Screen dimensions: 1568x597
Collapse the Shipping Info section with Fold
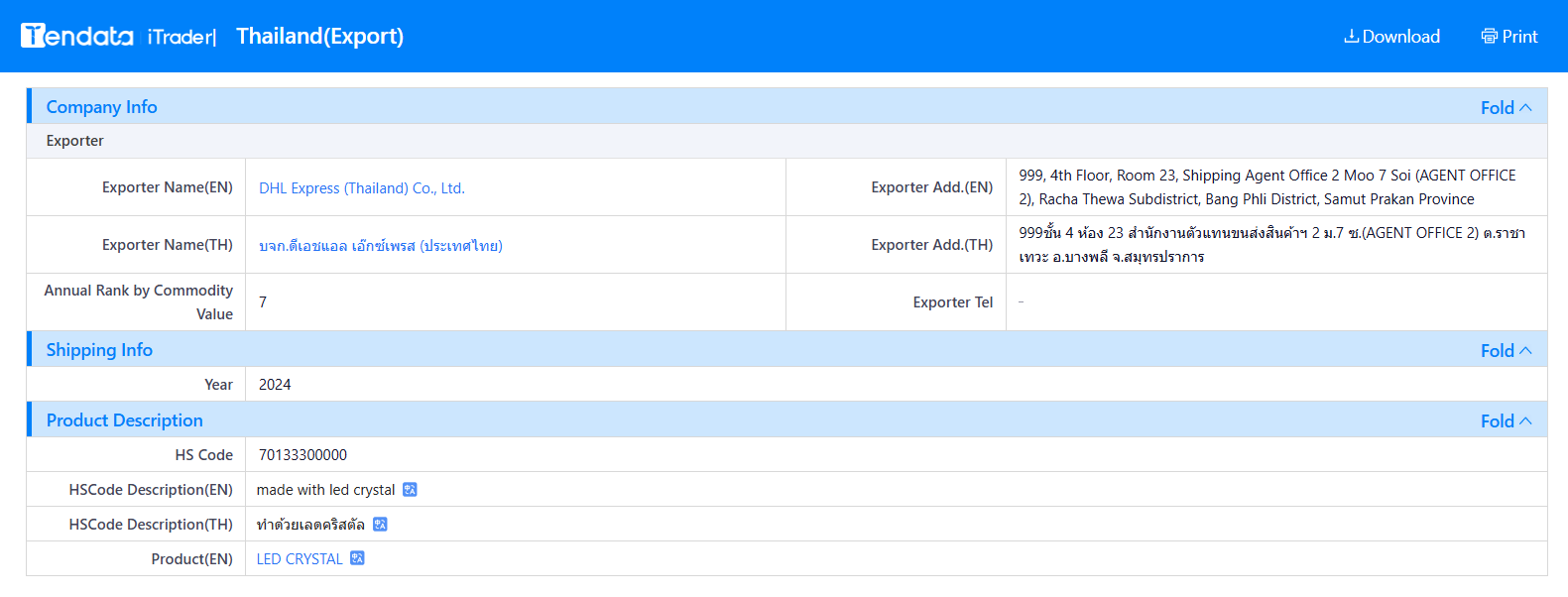(1506, 350)
